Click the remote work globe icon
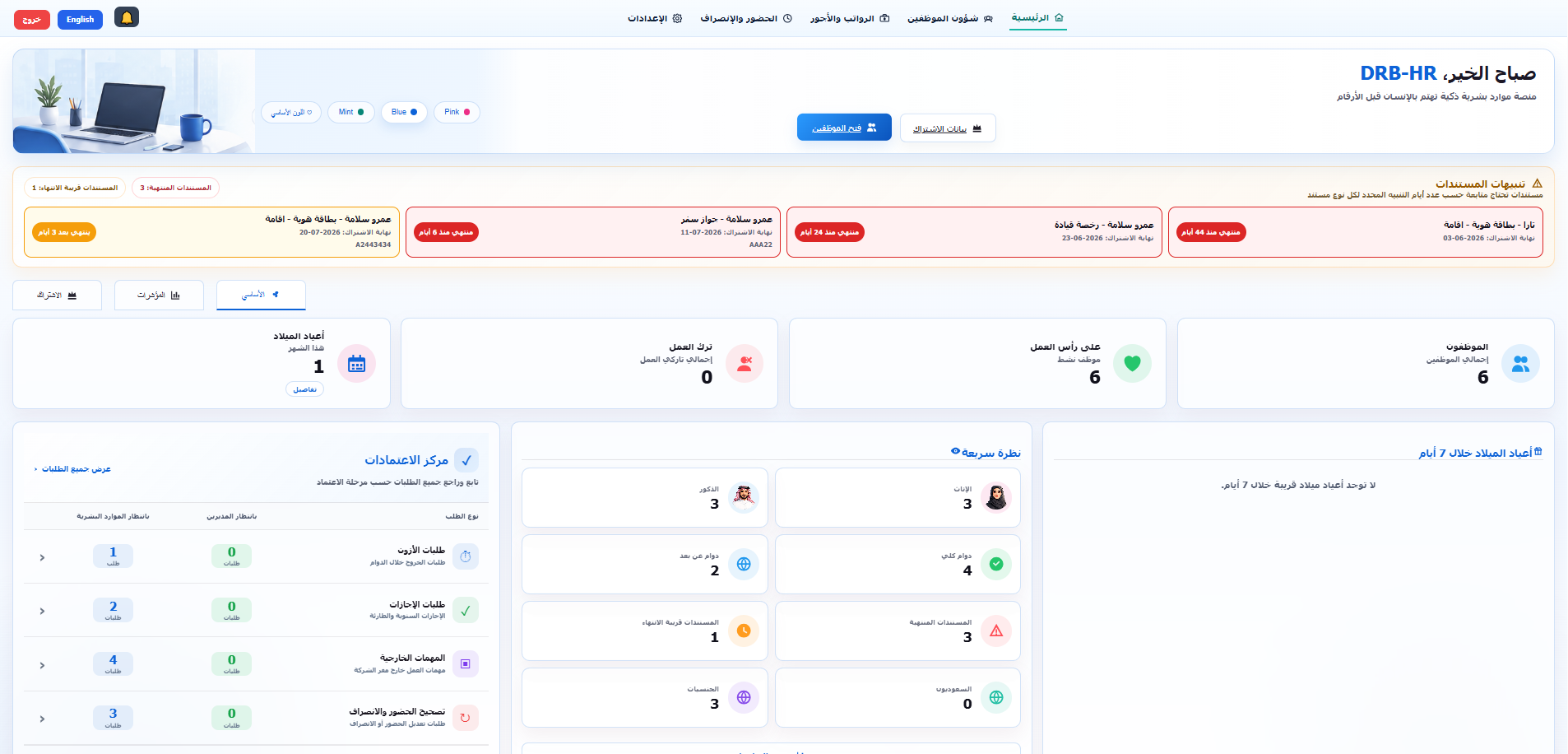 tap(744, 564)
